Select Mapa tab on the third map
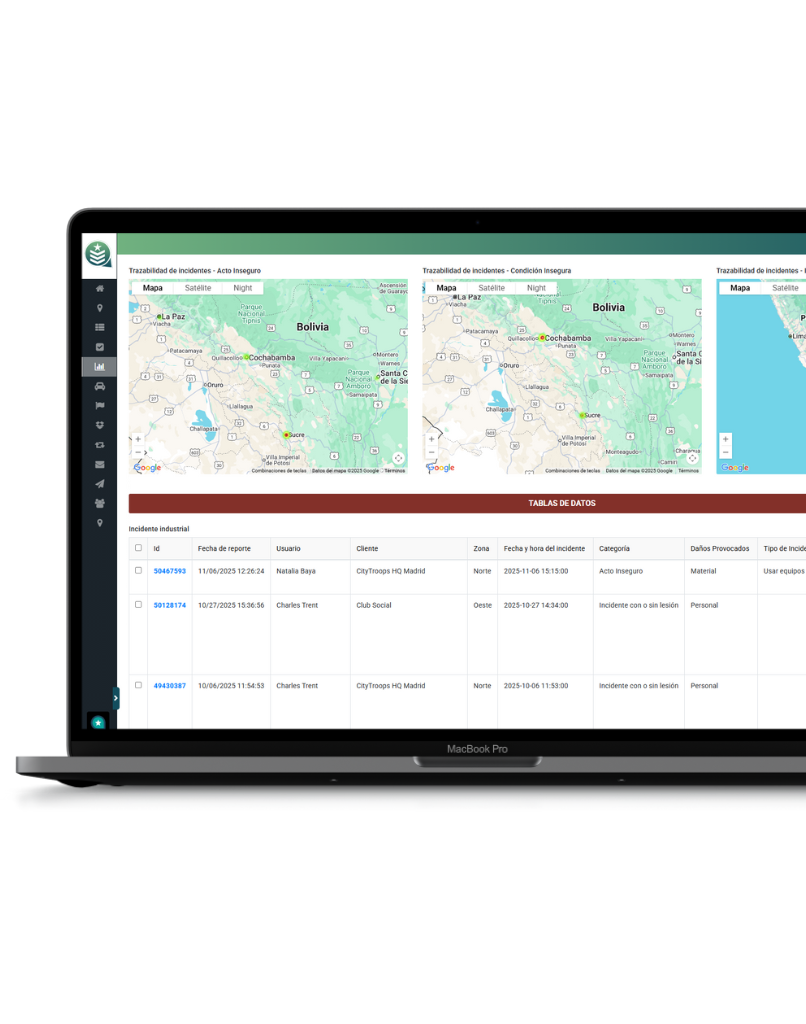 (x=740, y=287)
